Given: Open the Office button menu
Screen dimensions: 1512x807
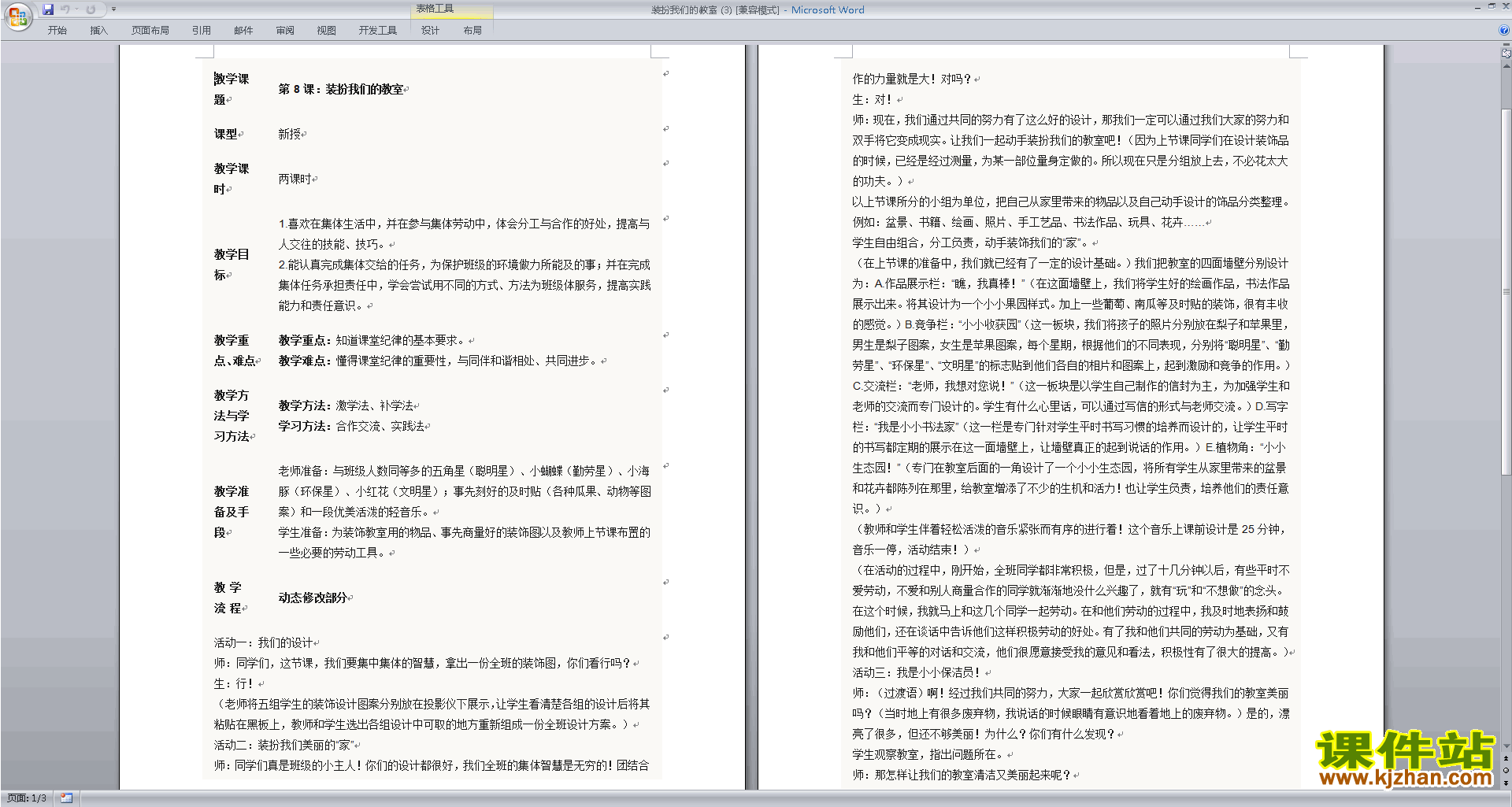Looking at the screenshot, I should click(17, 17).
